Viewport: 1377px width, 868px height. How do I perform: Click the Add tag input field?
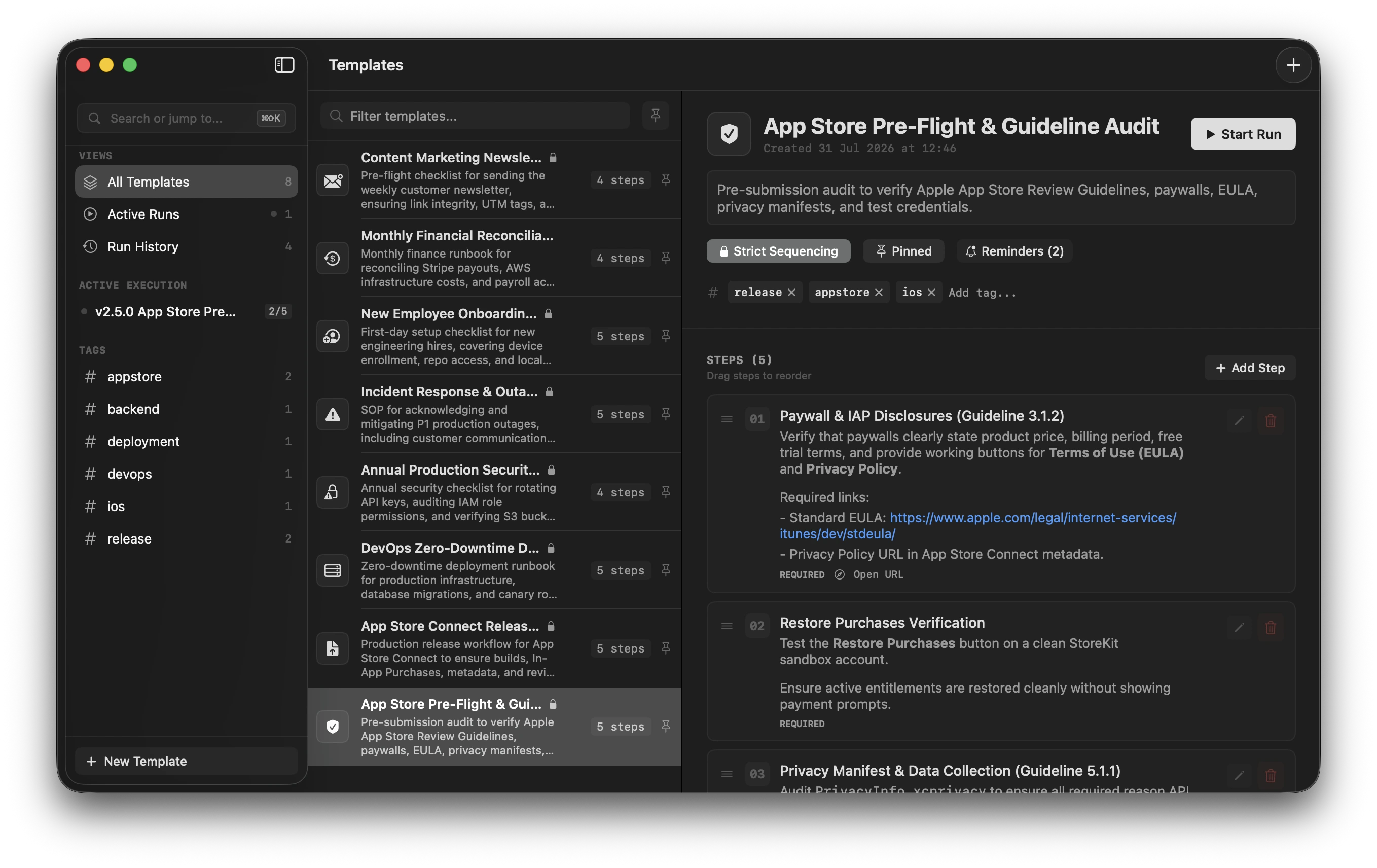[x=983, y=293]
